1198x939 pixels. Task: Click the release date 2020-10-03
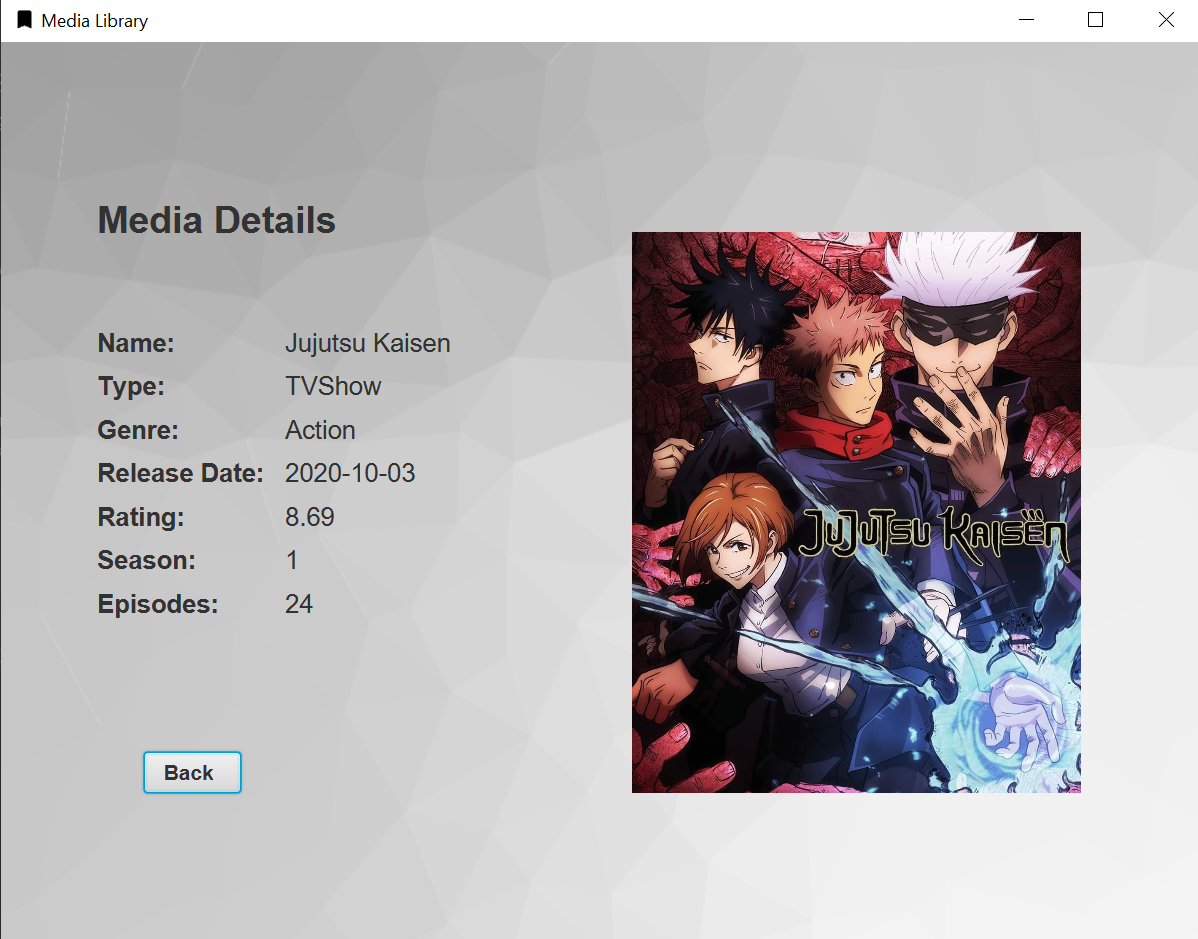(350, 473)
